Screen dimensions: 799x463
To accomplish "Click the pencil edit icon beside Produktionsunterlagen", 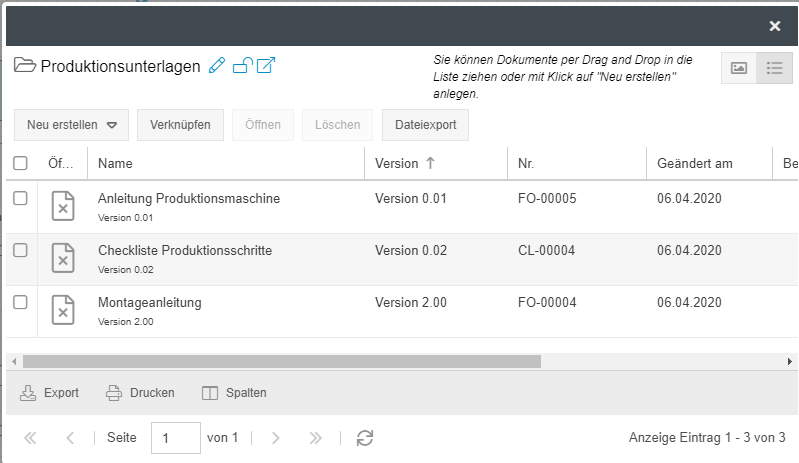I will click(217, 66).
